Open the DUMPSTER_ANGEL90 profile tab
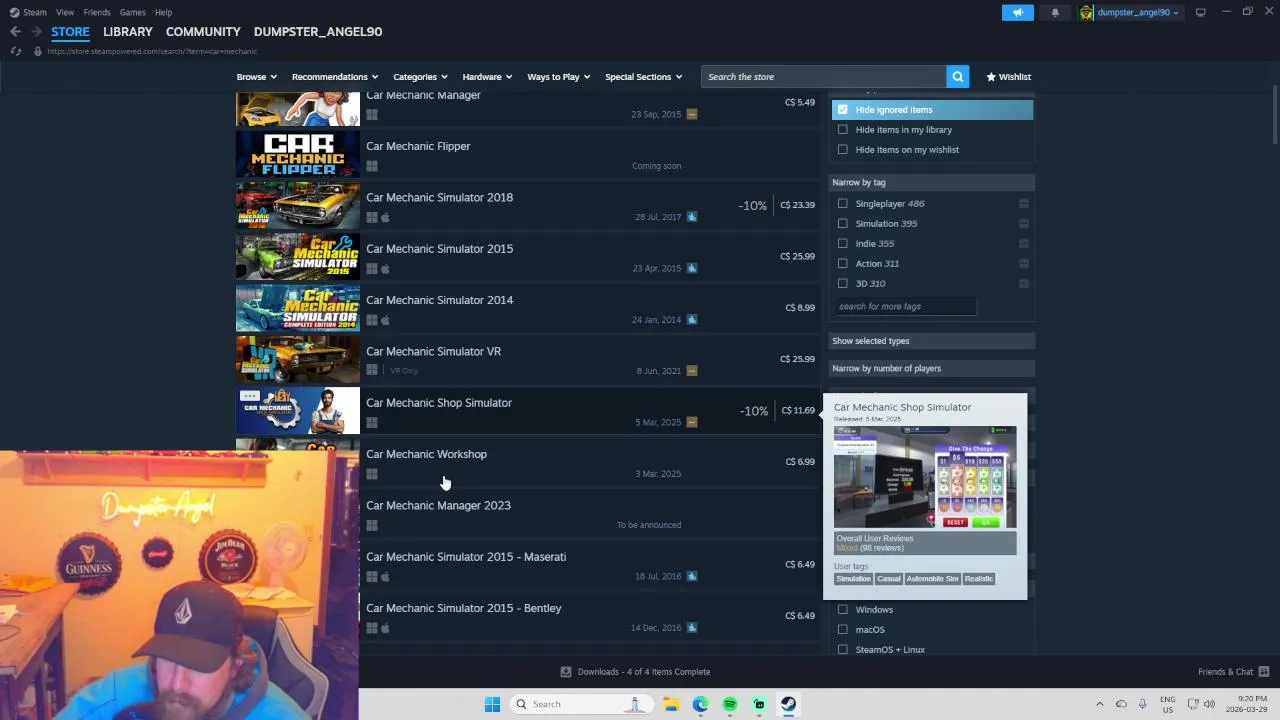Image resolution: width=1280 pixels, height=720 pixels. [x=318, y=31]
